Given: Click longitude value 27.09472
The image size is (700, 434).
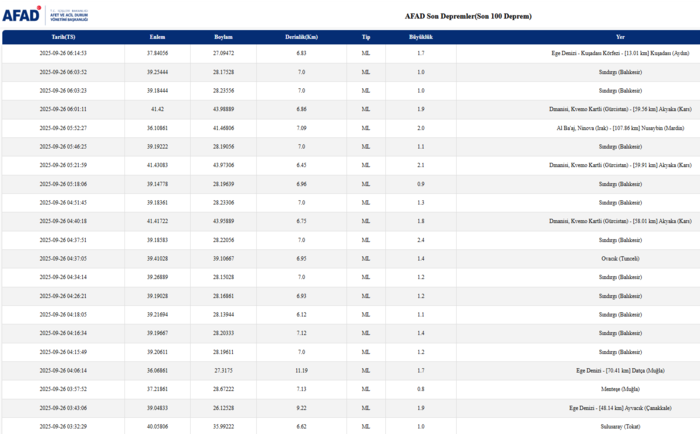Looking at the screenshot, I should click(223, 53).
